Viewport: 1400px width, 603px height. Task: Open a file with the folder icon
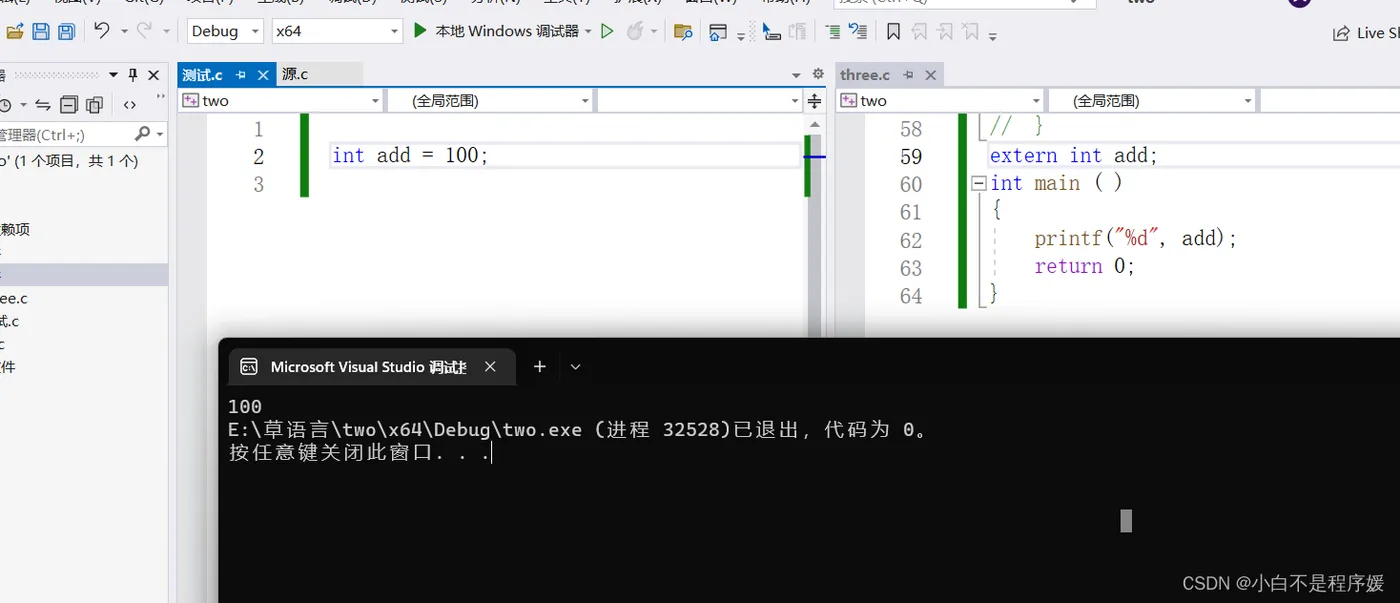(14, 32)
